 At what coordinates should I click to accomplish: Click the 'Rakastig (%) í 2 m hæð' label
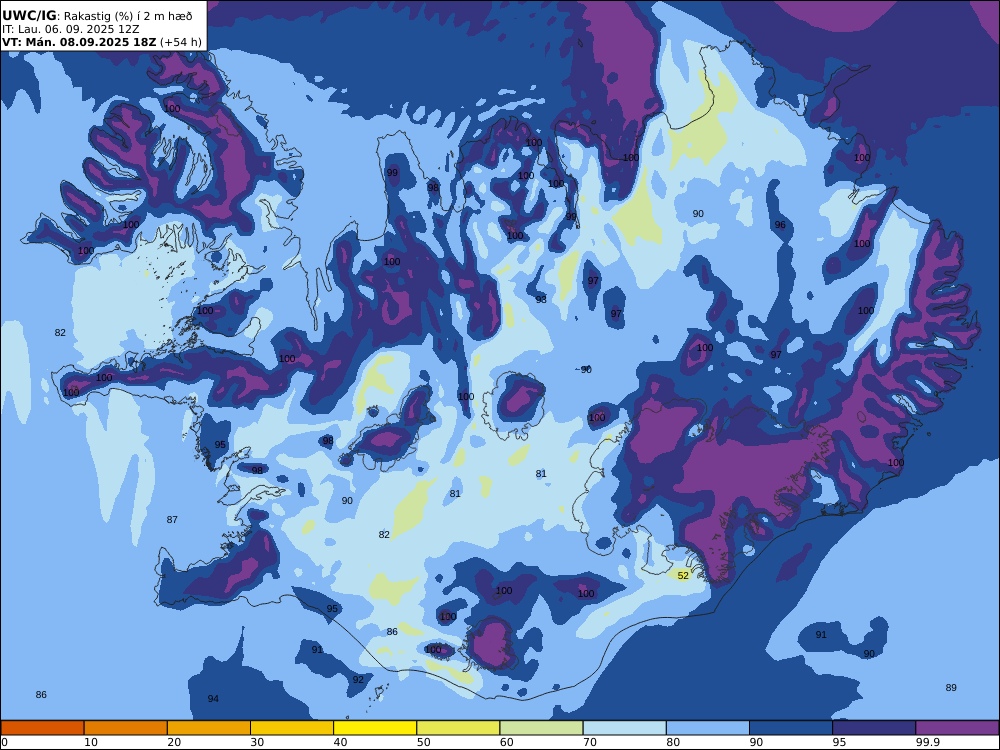pos(128,17)
